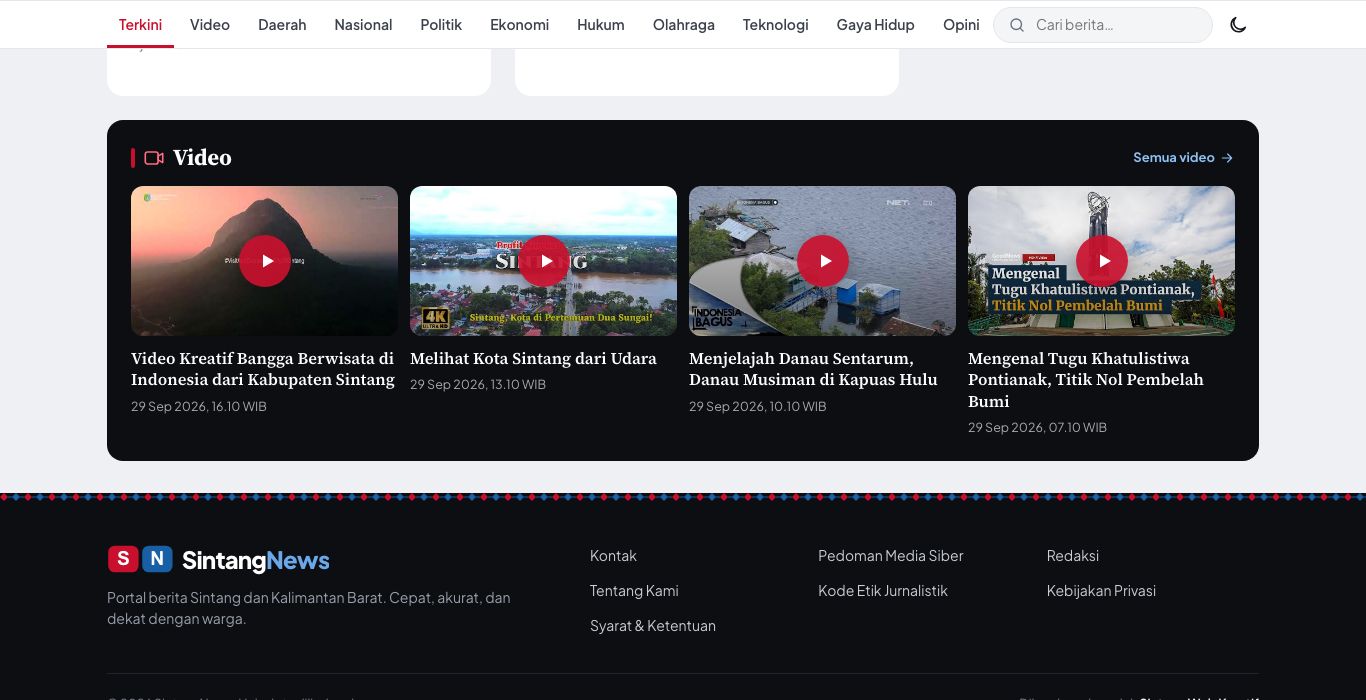Image resolution: width=1366 pixels, height=700 pixels.
Task: Click footer description Portal berita Sintang
Action: (x=309, y=608)
